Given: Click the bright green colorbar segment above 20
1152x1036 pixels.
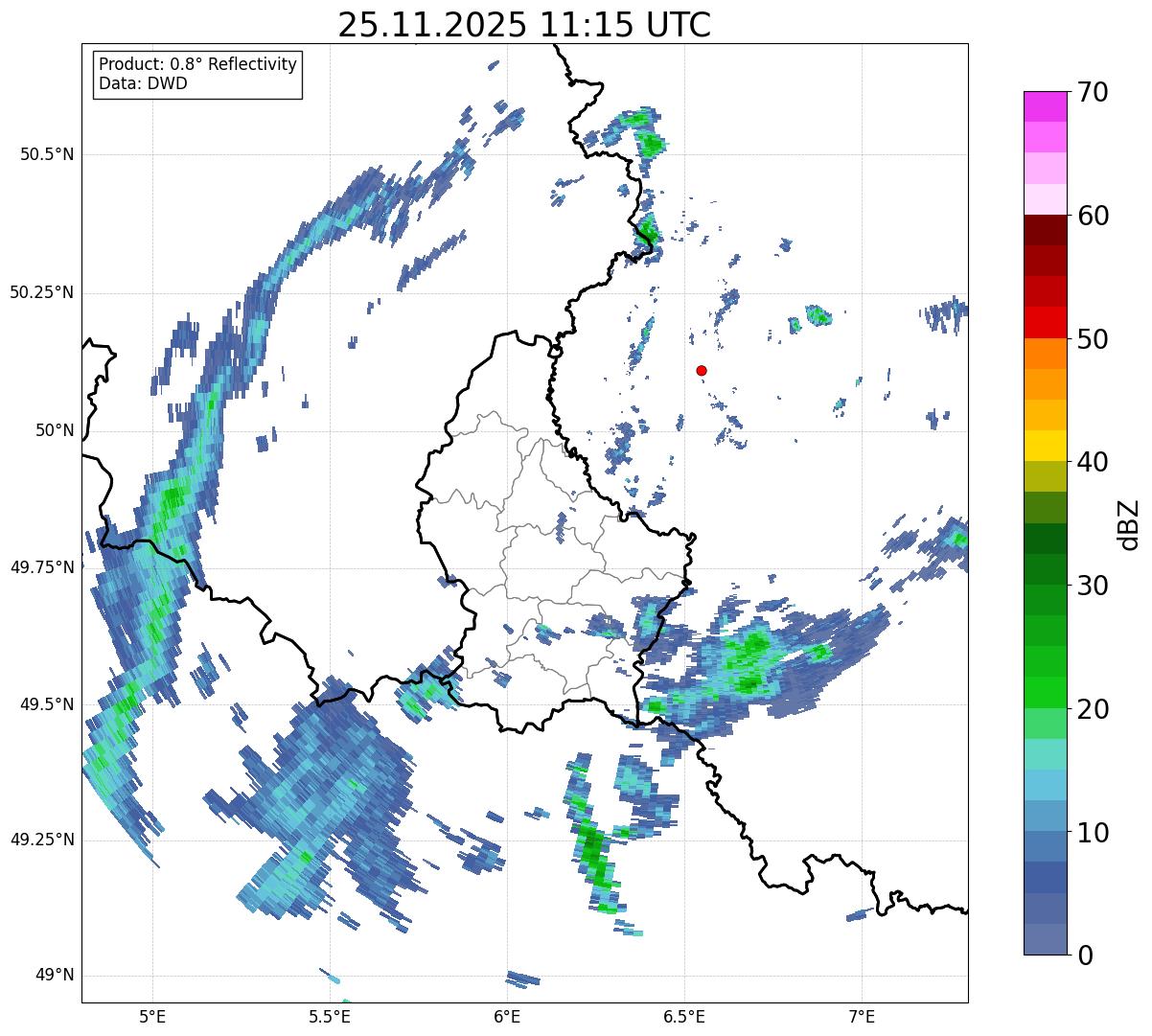Looking at the screenshot, I should coord(1045,693).
